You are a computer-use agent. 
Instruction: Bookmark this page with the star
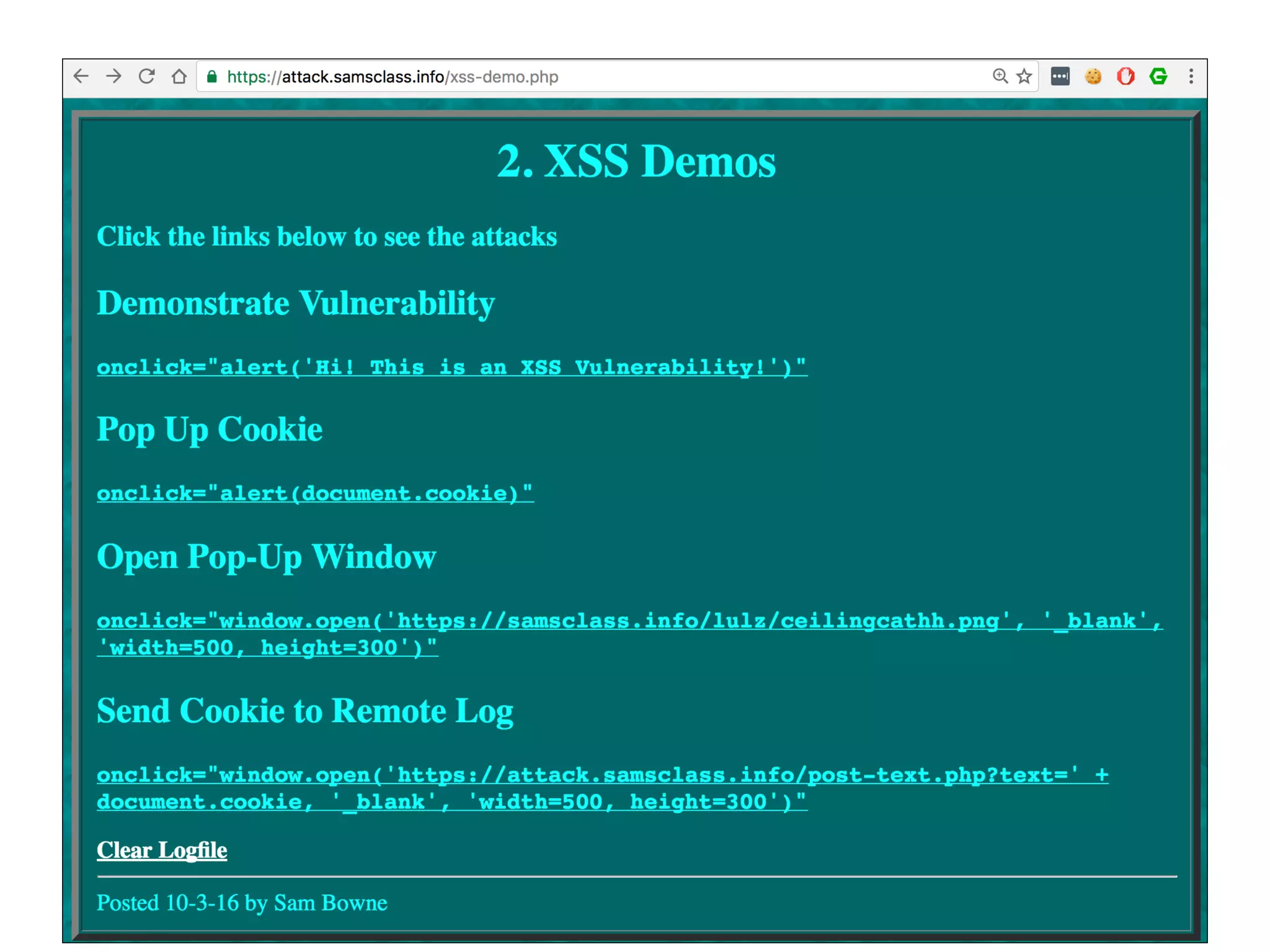point(1024,76)
